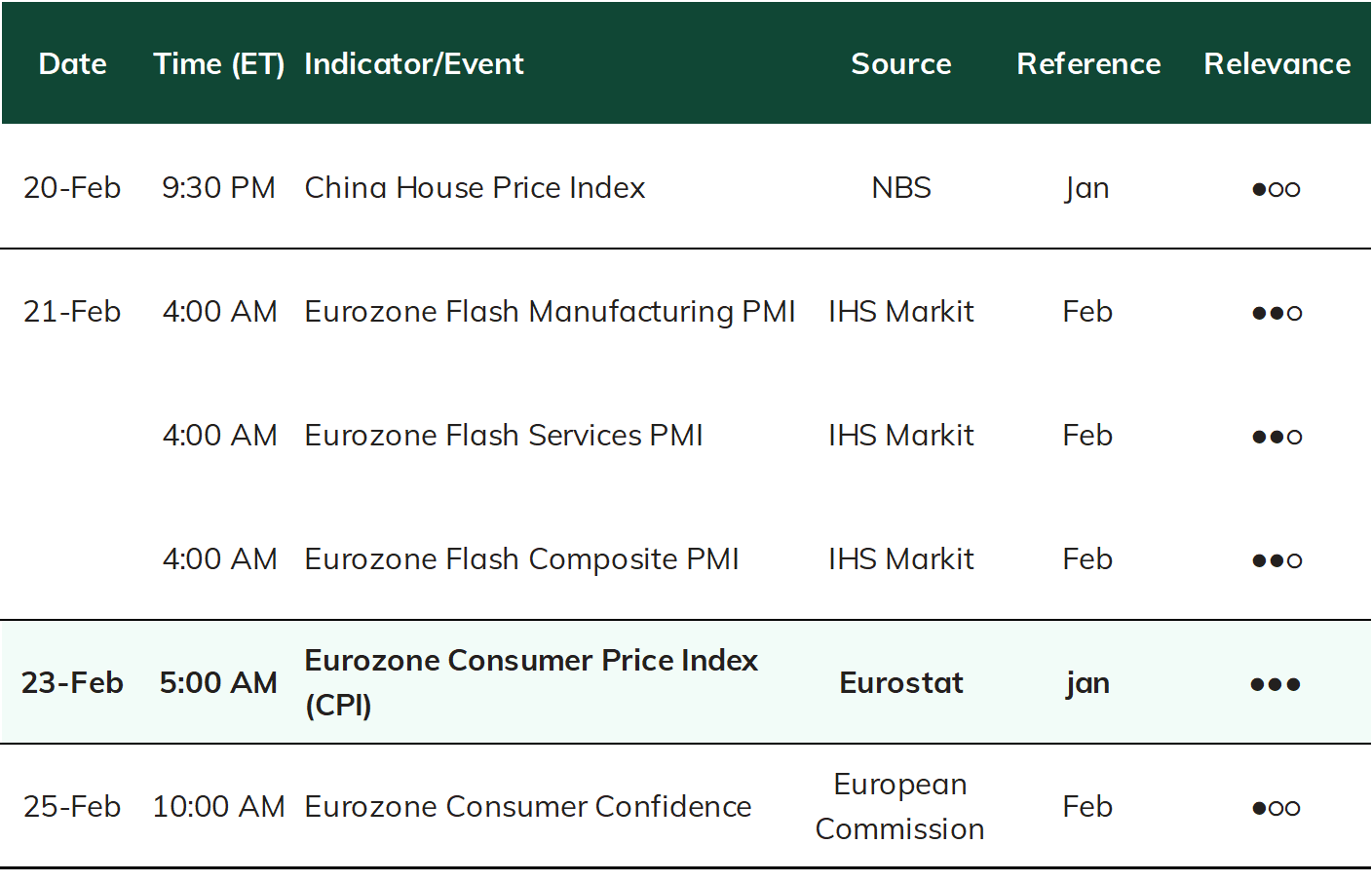
Task: Click the Eurostat source cell
Action: pyautogui.click(x=901, y=683)
